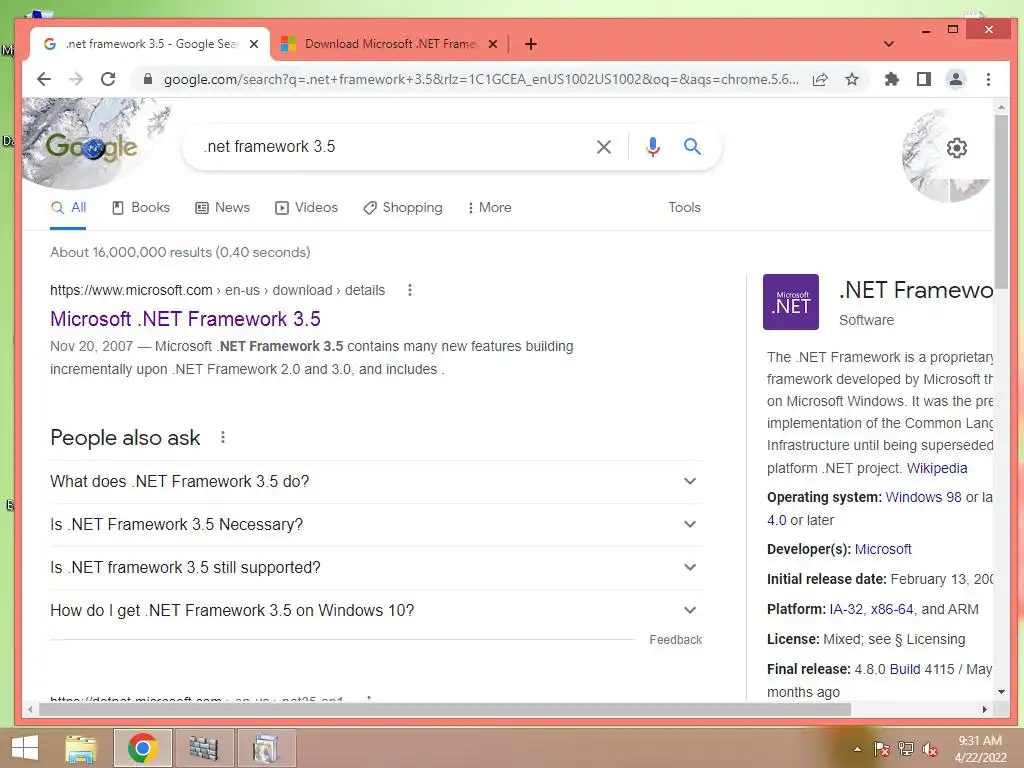Bookmark this page with the star icon
Viewport: 1024px width, 768px height.
coord(852,80)
